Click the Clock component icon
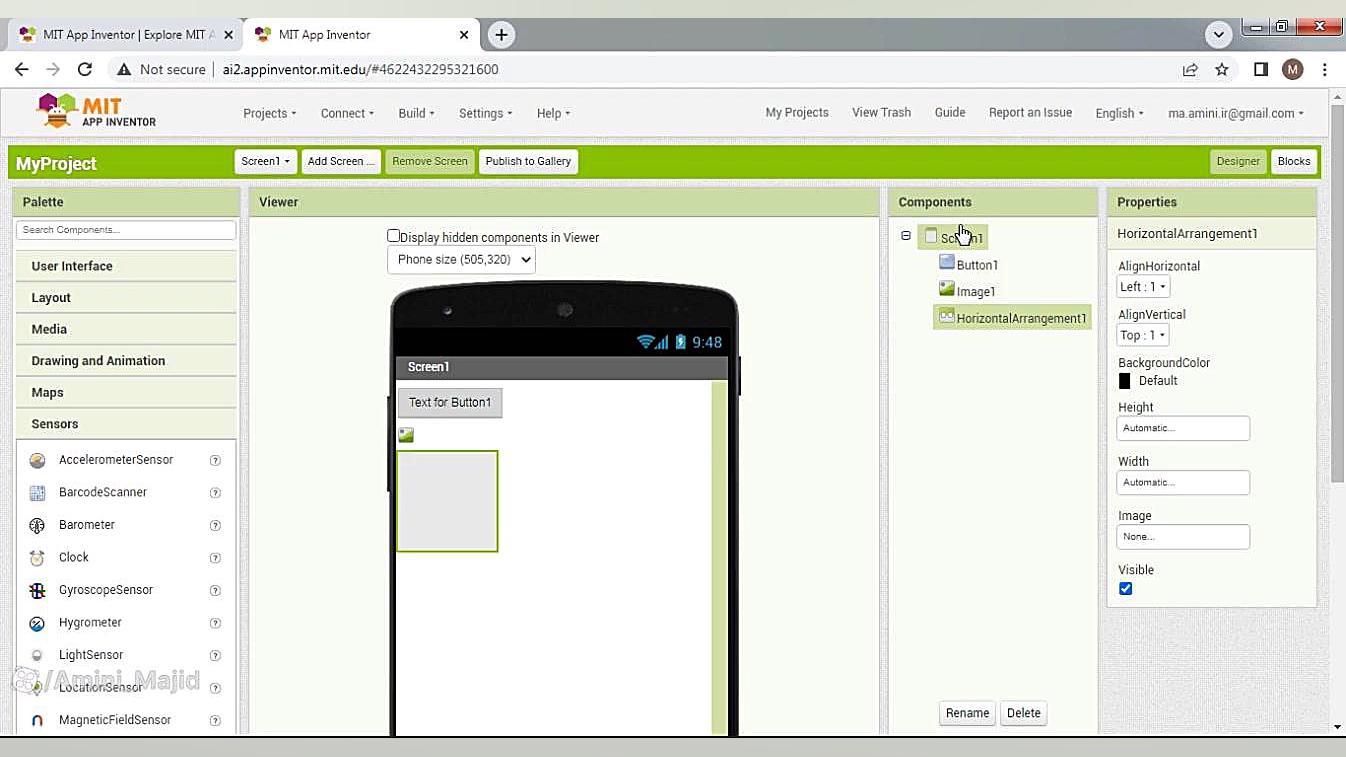The width and height of the screenshot is (1346, 757). pyautogui.click(x=37, y=558)
